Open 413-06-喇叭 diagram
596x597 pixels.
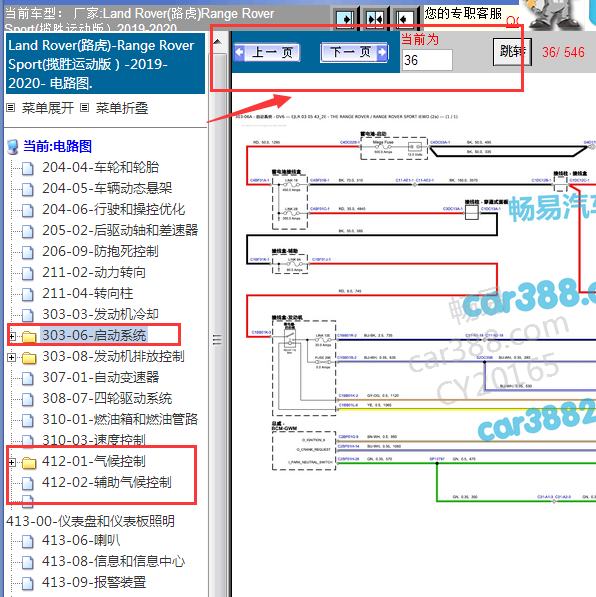click(81, 540)
